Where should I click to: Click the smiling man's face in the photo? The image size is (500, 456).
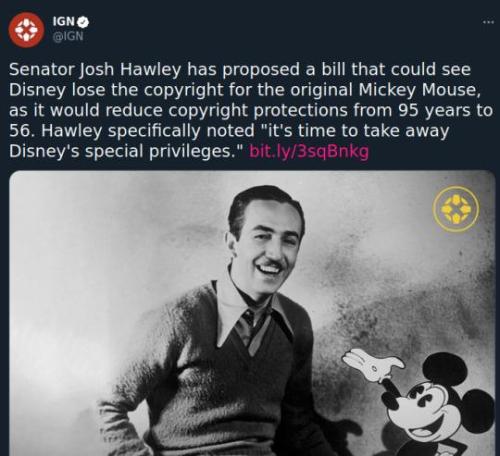coord(266,244)
